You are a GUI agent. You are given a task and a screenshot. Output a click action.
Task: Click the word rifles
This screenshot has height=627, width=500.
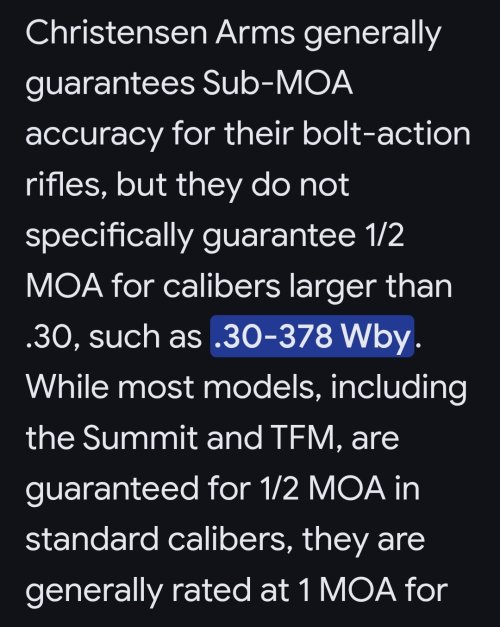(65, 184)
